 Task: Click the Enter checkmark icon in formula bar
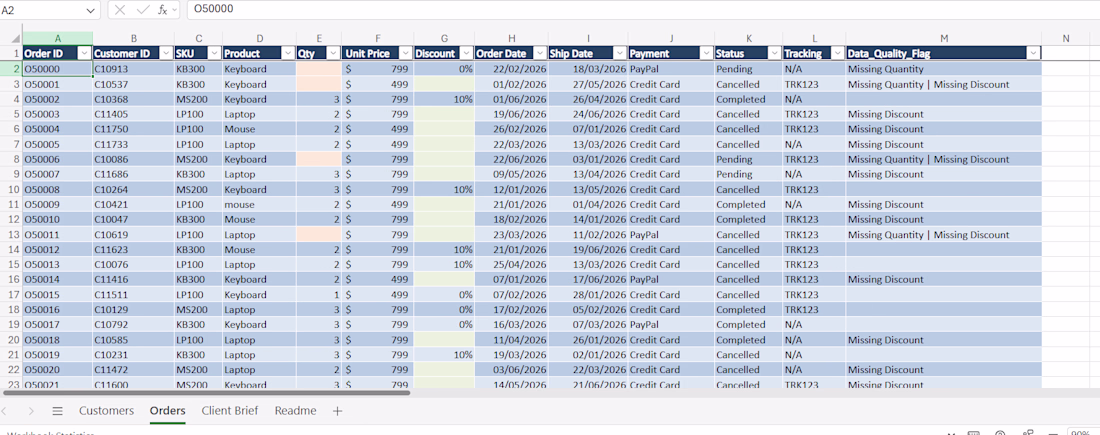point(141,9)
